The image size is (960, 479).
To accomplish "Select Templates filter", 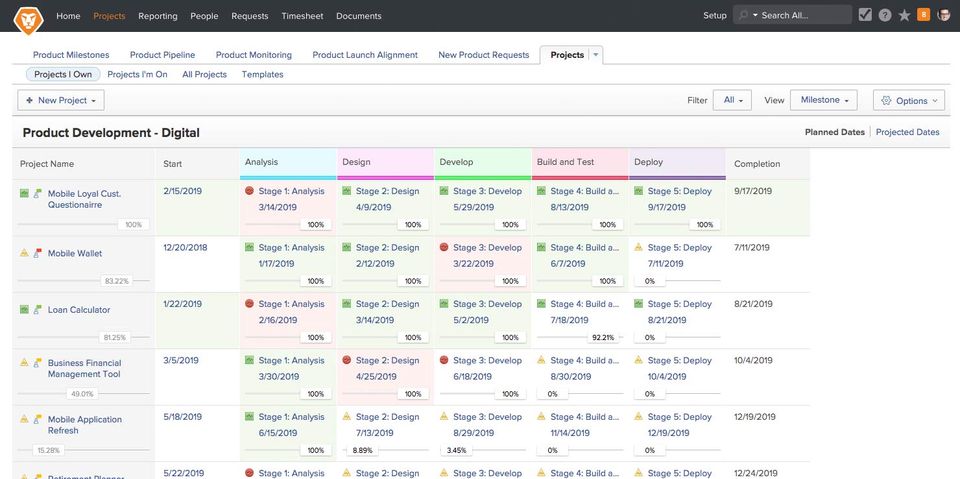I will pyautogui.click(x=263, y=74).
